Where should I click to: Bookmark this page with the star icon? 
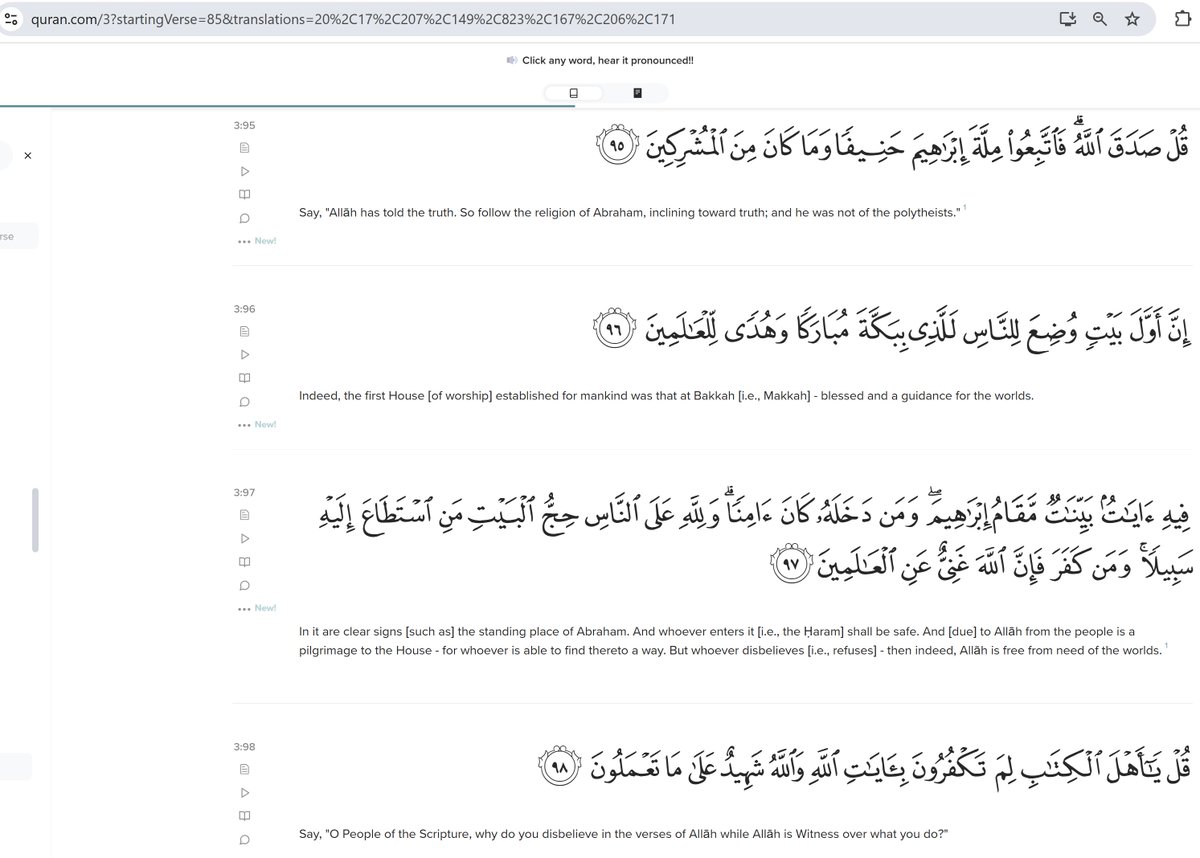pyautogui.click(x=1132, y=18)
